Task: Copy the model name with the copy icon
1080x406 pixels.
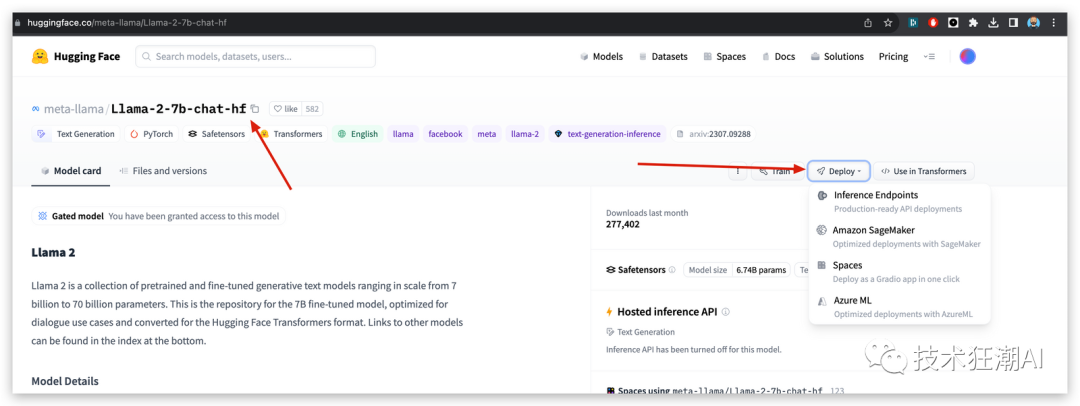Action: (x=255, y=109)
